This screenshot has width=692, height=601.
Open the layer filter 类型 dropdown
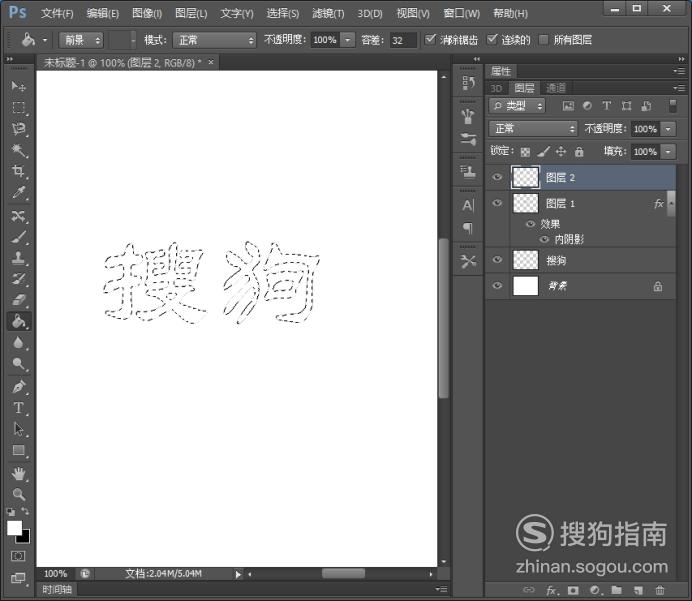(x=517, y=105)
